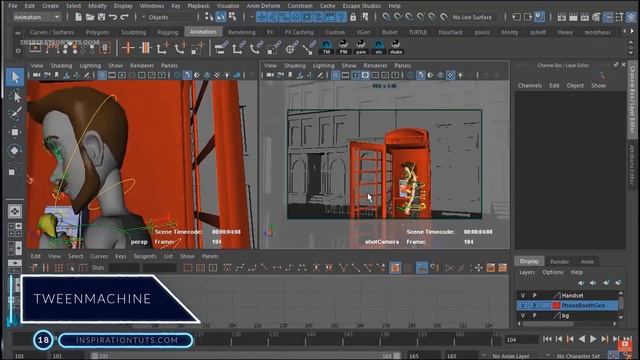This screenshot has height=360, width=640.
Task: Open the Render layer tab
Action: click(x=559, y=262)
